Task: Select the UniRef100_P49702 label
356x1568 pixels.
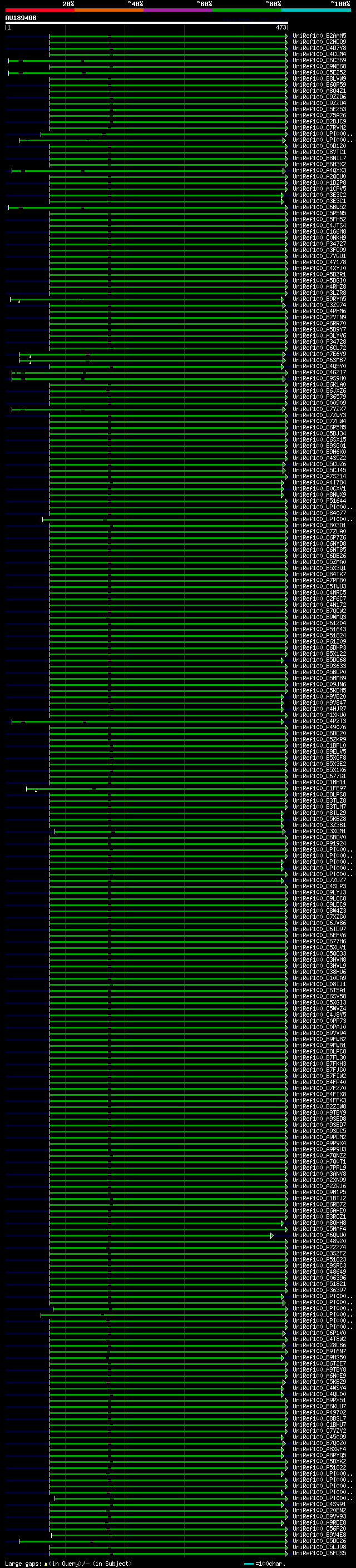Action: (319, 1412)
